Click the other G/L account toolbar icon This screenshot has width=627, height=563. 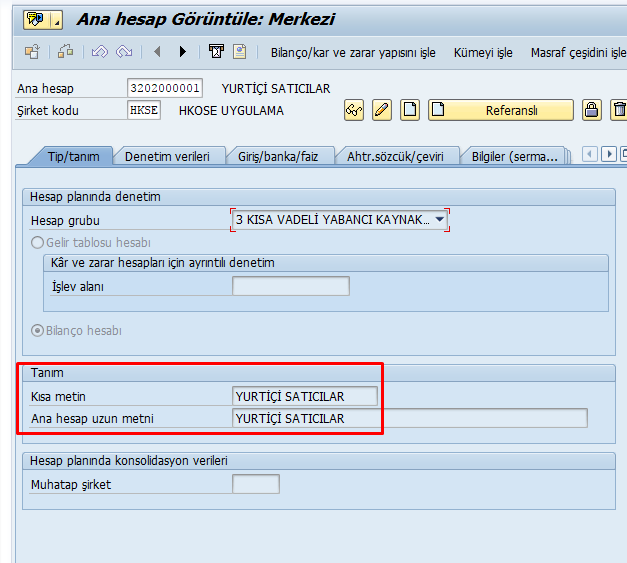pyautogui.click(x=32, y=52)
